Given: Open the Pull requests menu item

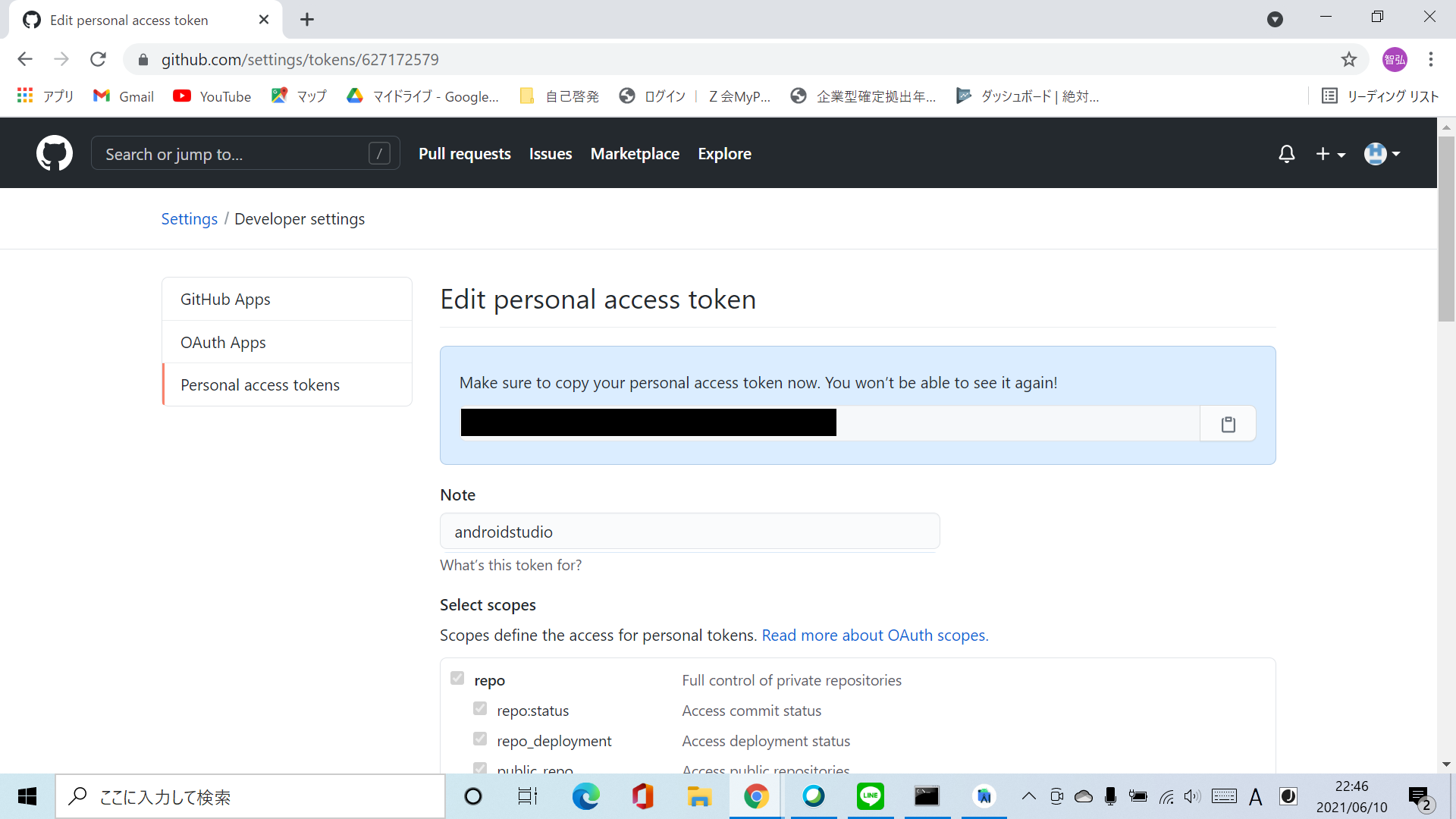Looking at the screenshot, I should [464, 154].
